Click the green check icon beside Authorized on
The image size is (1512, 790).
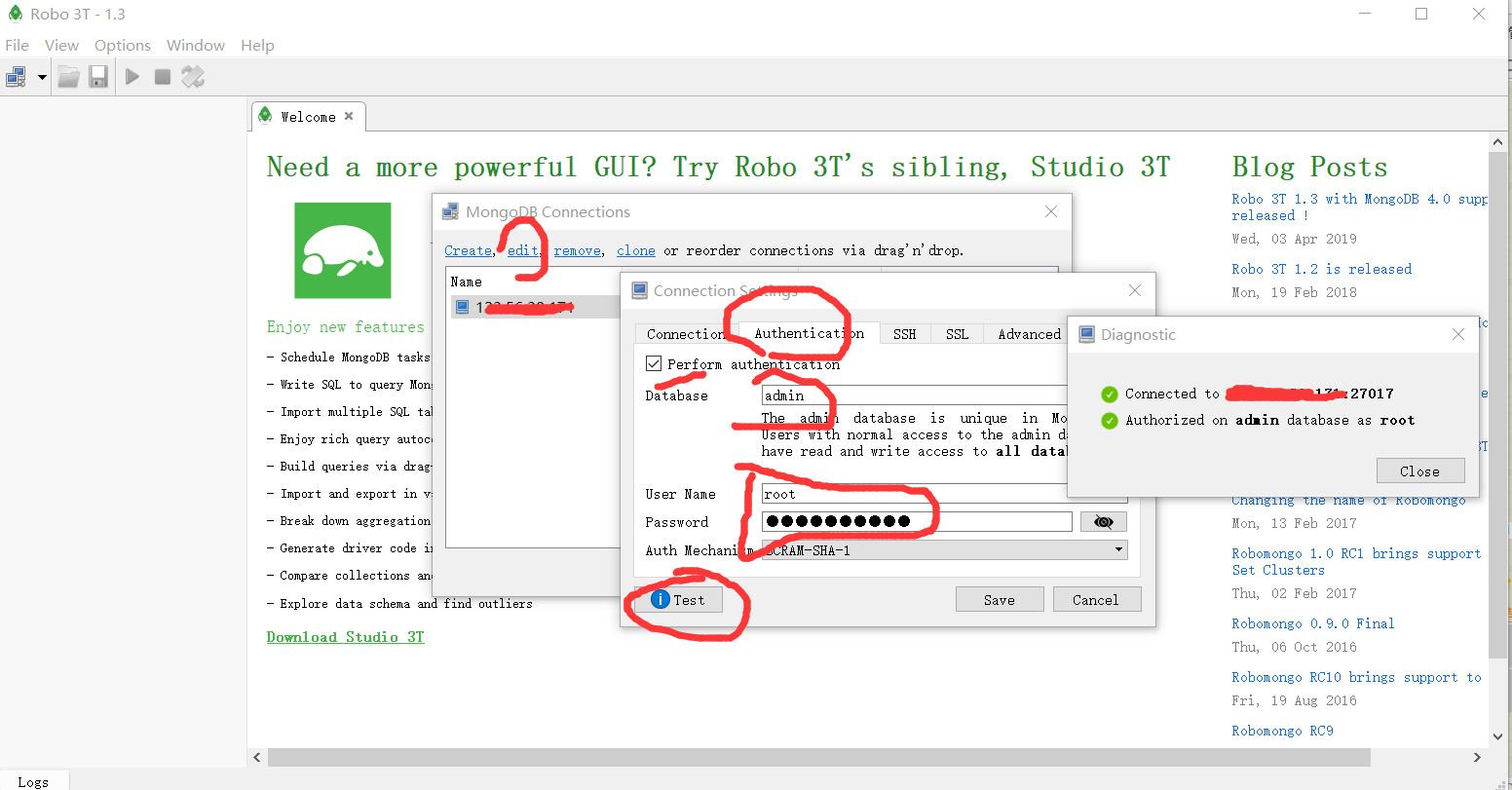(1109, 421)
